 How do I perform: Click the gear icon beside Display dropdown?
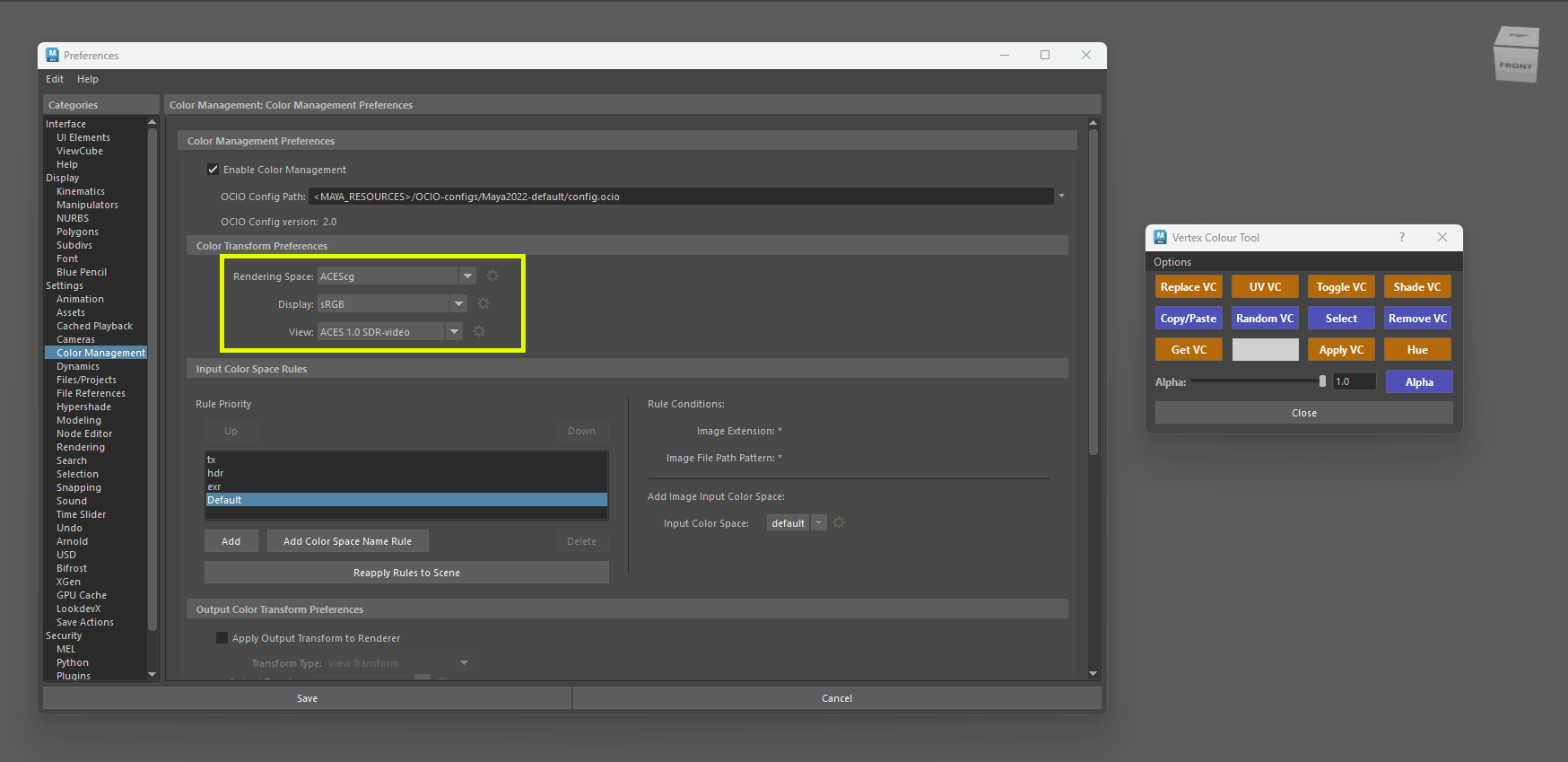click(483, 303)
